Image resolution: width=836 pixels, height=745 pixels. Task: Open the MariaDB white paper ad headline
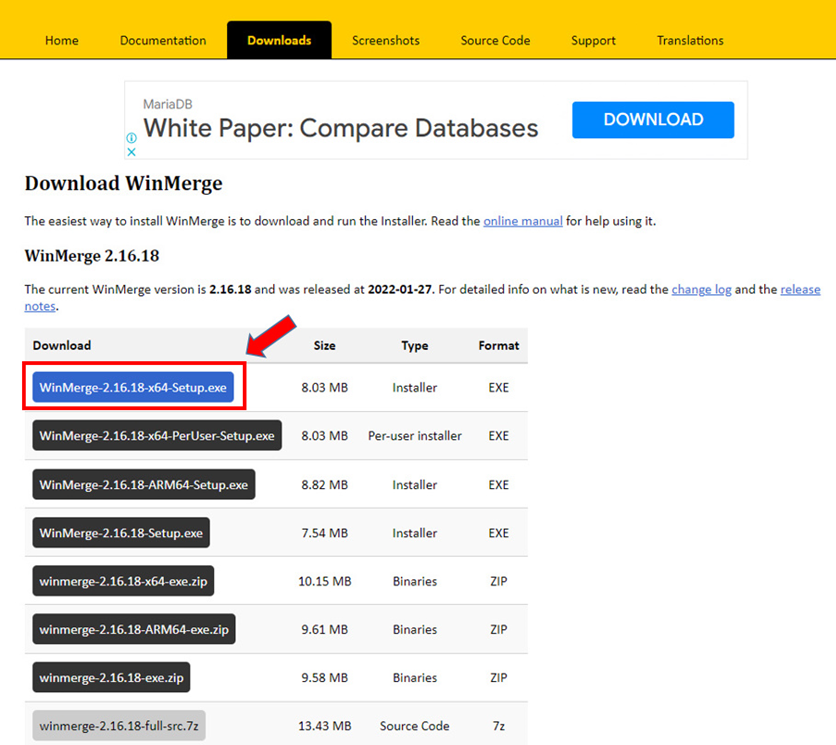[x=341, y=129]
